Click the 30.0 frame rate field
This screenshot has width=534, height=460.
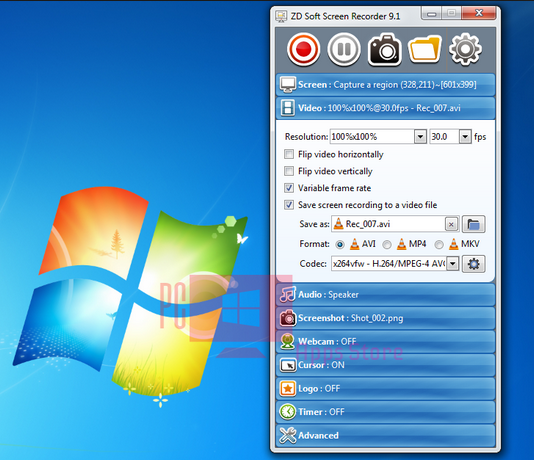click(x=444, y=137)
